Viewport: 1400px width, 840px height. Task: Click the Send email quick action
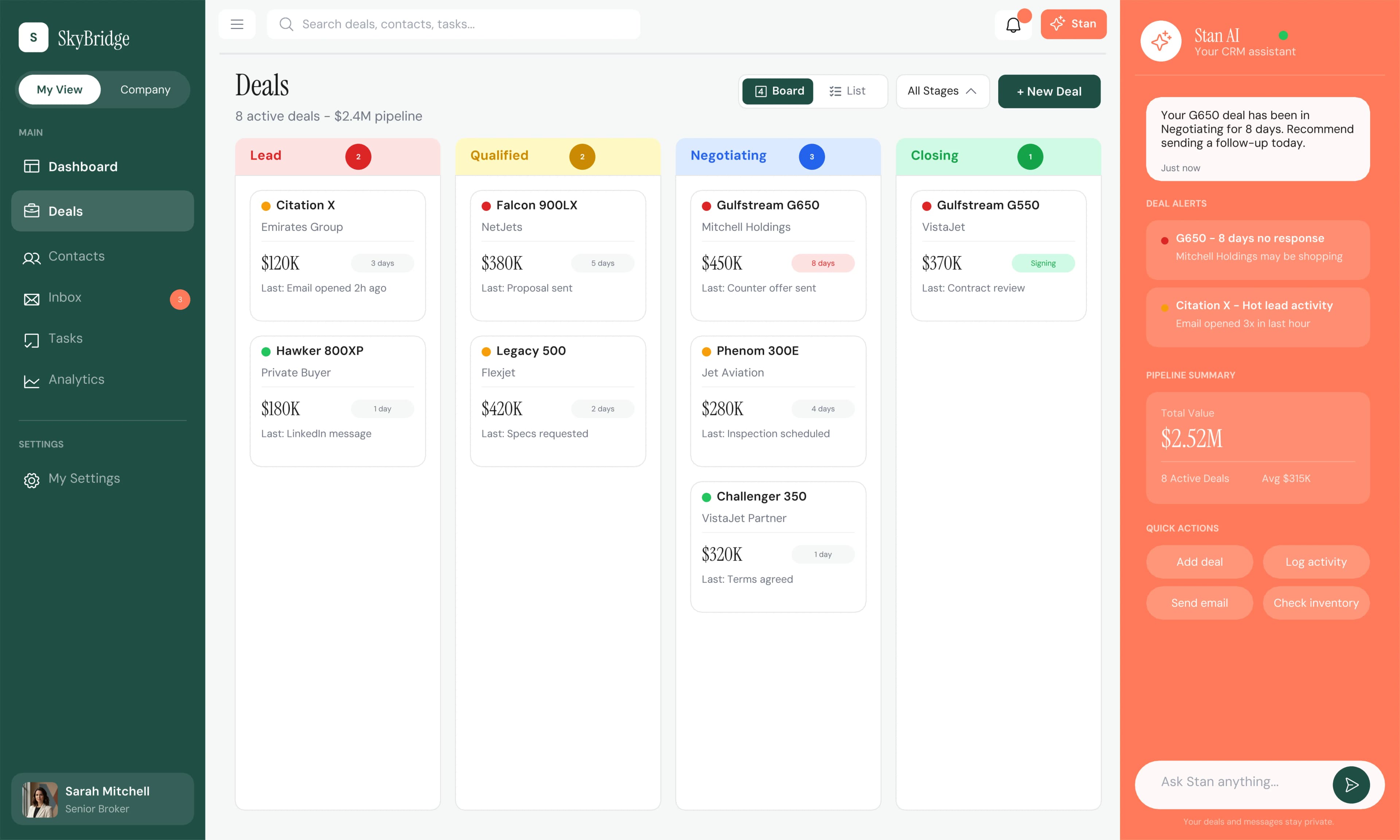click(1199, 603)
